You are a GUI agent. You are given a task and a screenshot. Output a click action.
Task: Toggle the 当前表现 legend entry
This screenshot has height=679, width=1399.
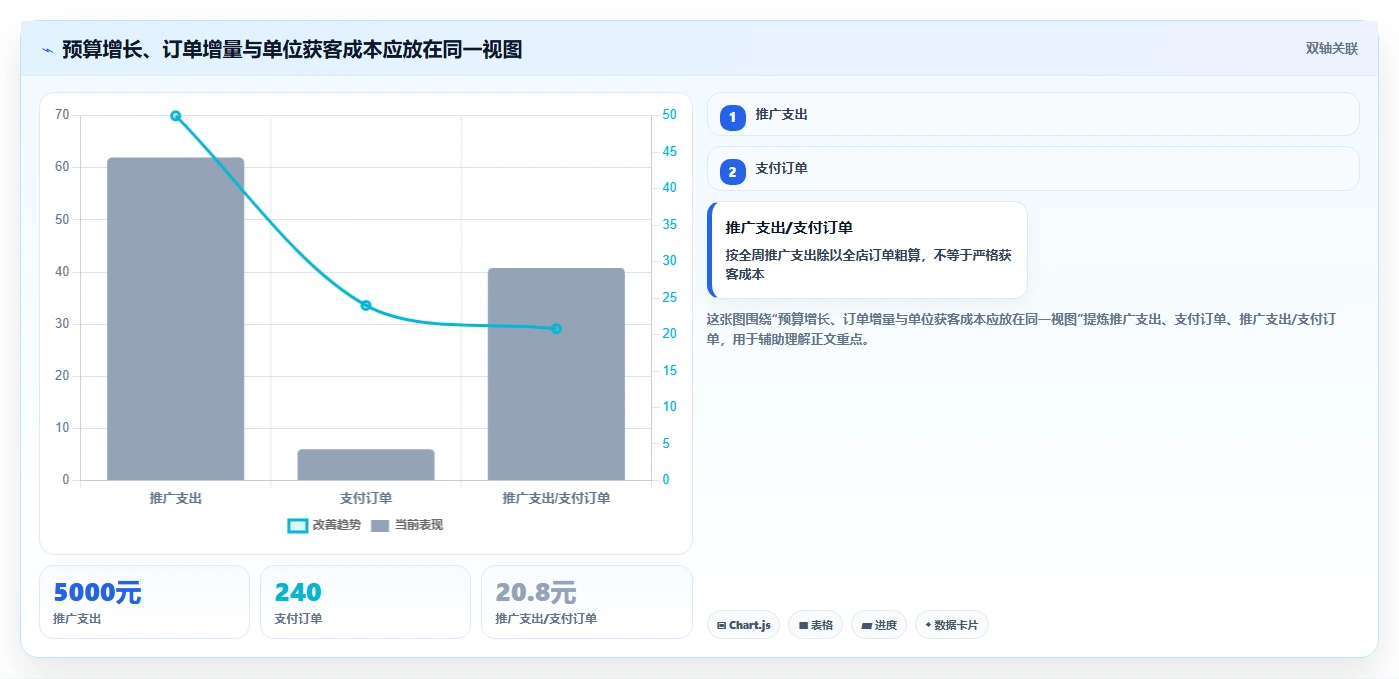click(x=407, y=525)
